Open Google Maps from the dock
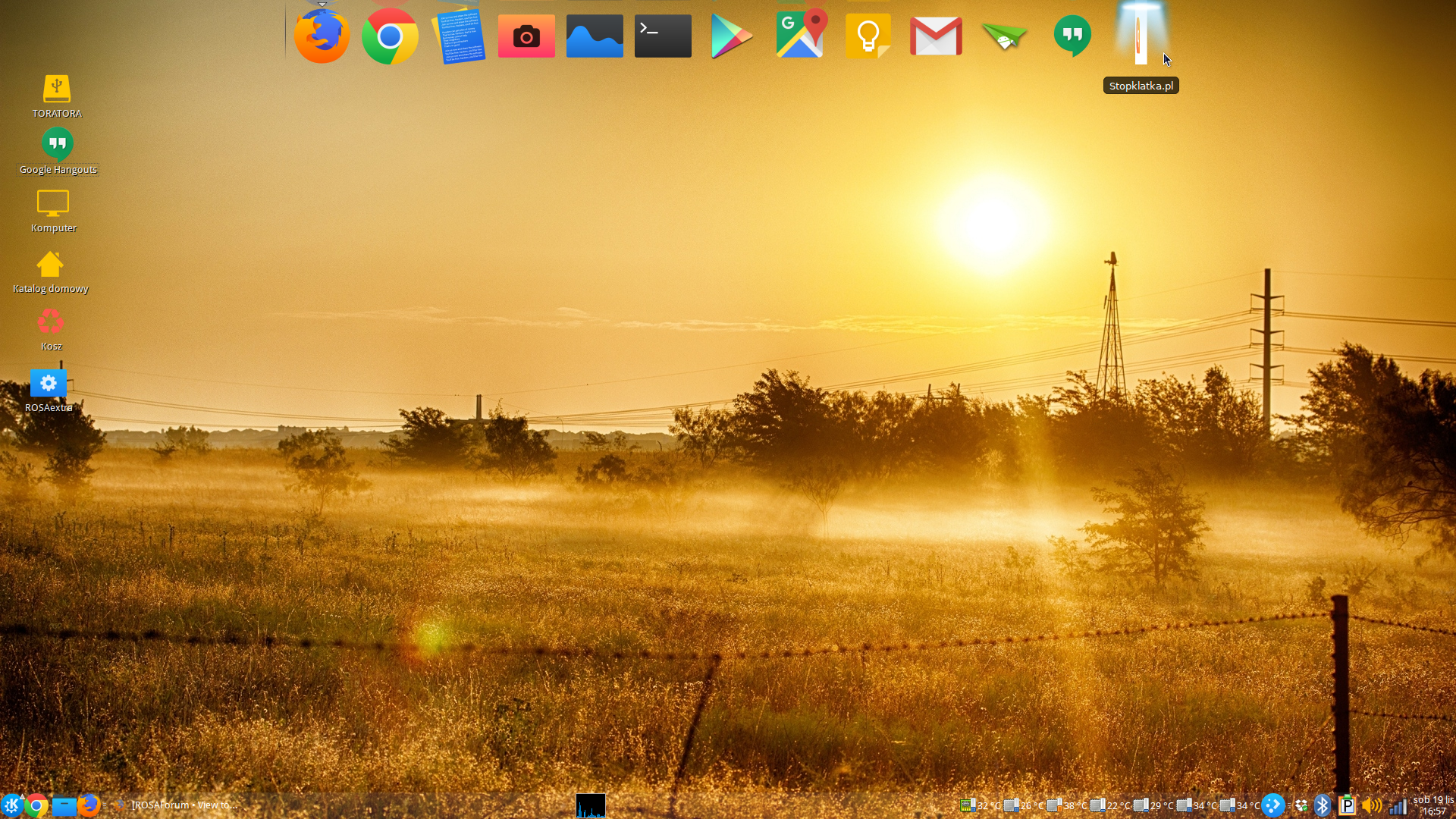 (800, 34)
